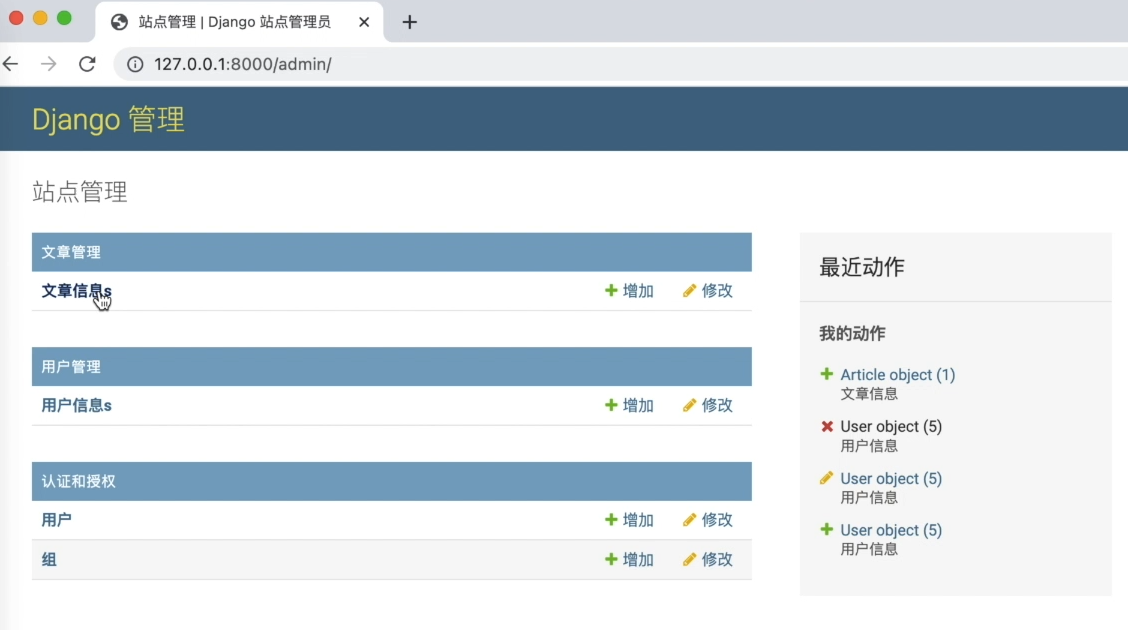Click 修改 in the 用户信息s row

click(708, 406)
